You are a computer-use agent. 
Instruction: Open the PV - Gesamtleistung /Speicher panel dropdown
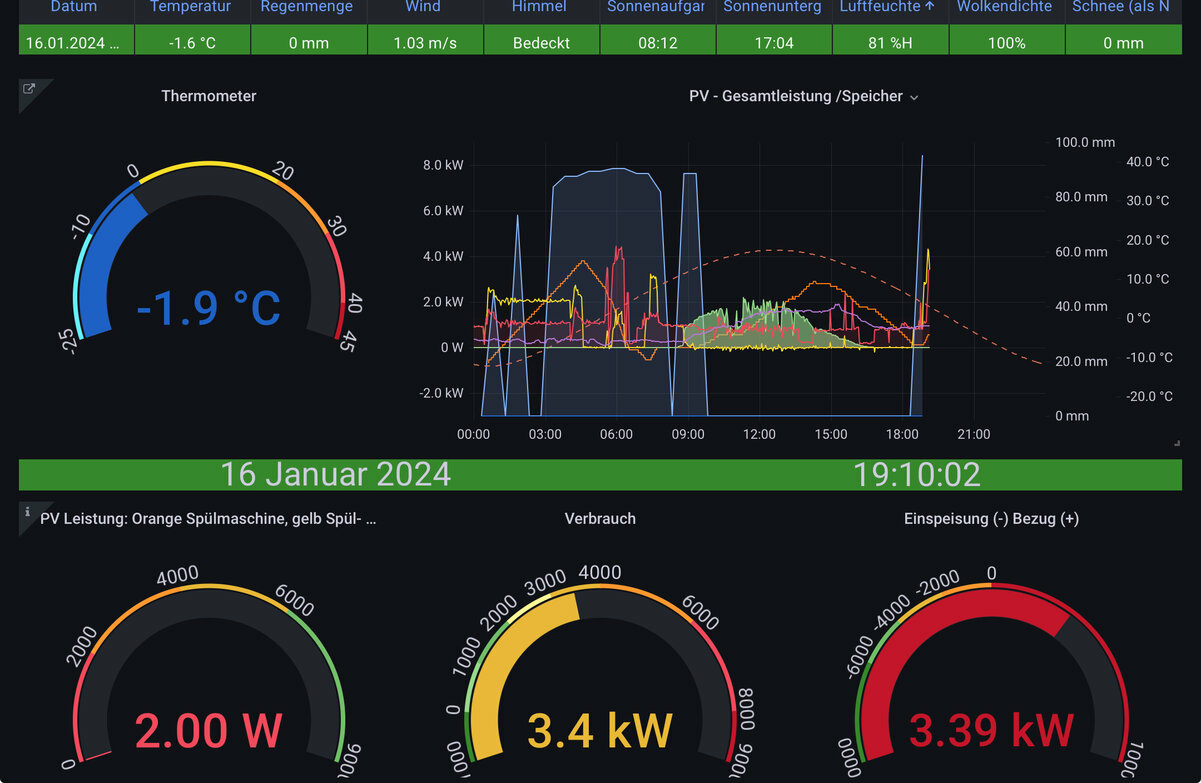point(913,97)
